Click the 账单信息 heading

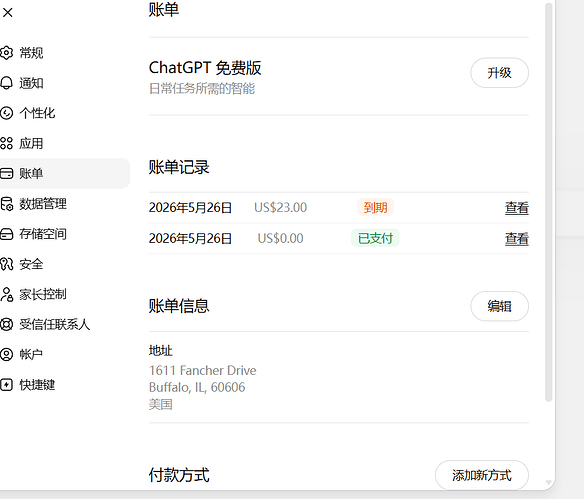pos(179,306)
